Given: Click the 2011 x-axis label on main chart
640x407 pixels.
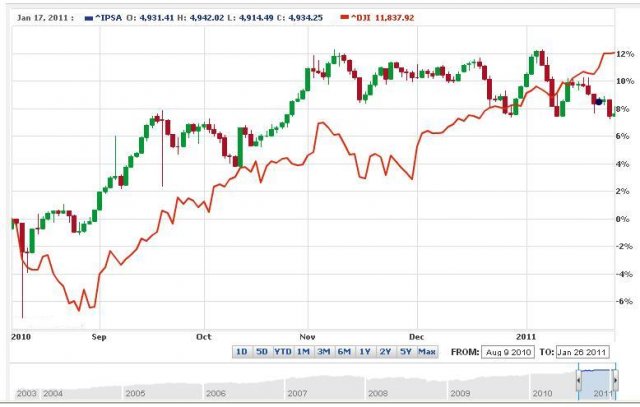Looking at the screenshot, I should click(526, 337).
